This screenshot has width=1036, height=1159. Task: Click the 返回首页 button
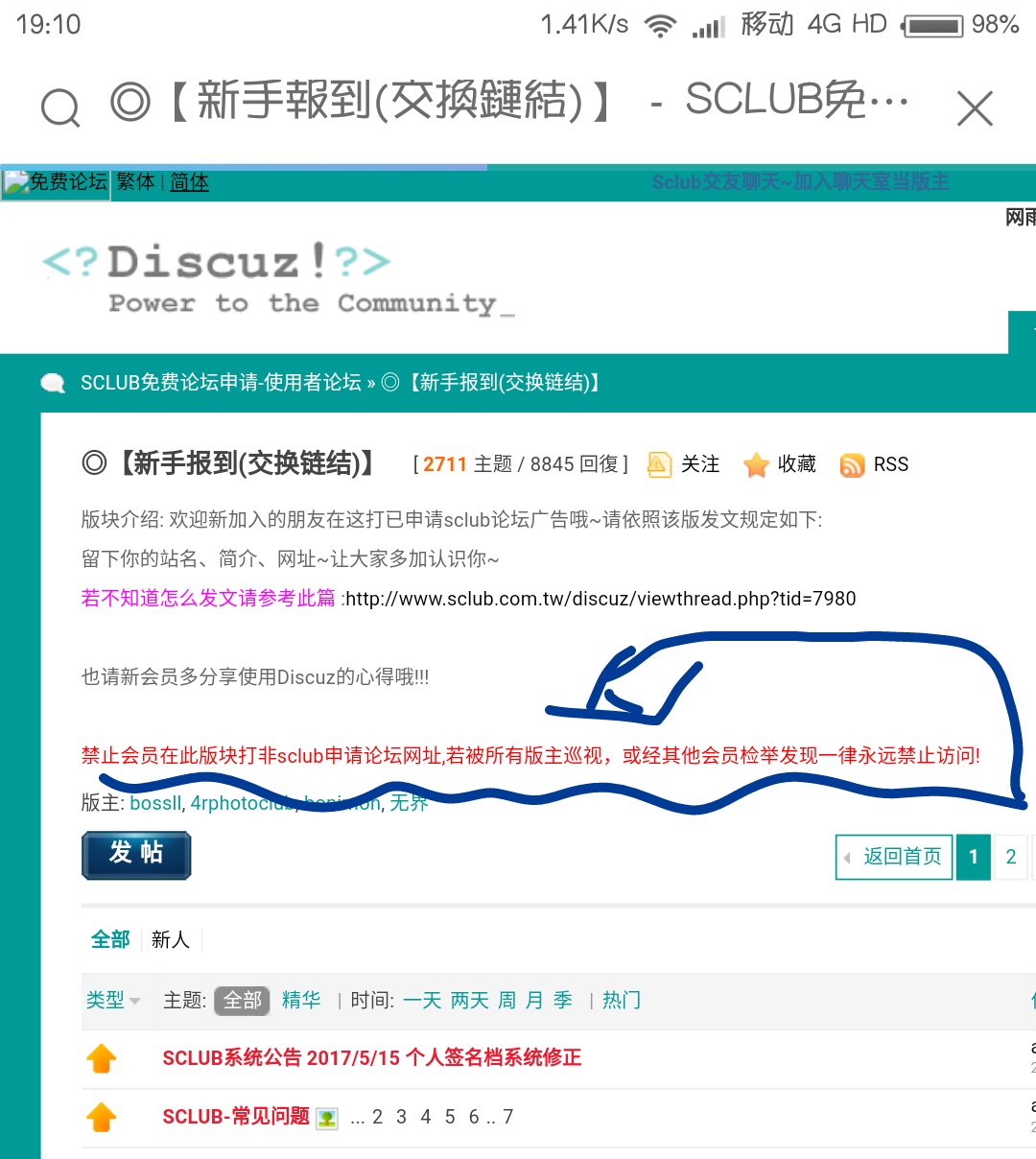coord(894,857)
